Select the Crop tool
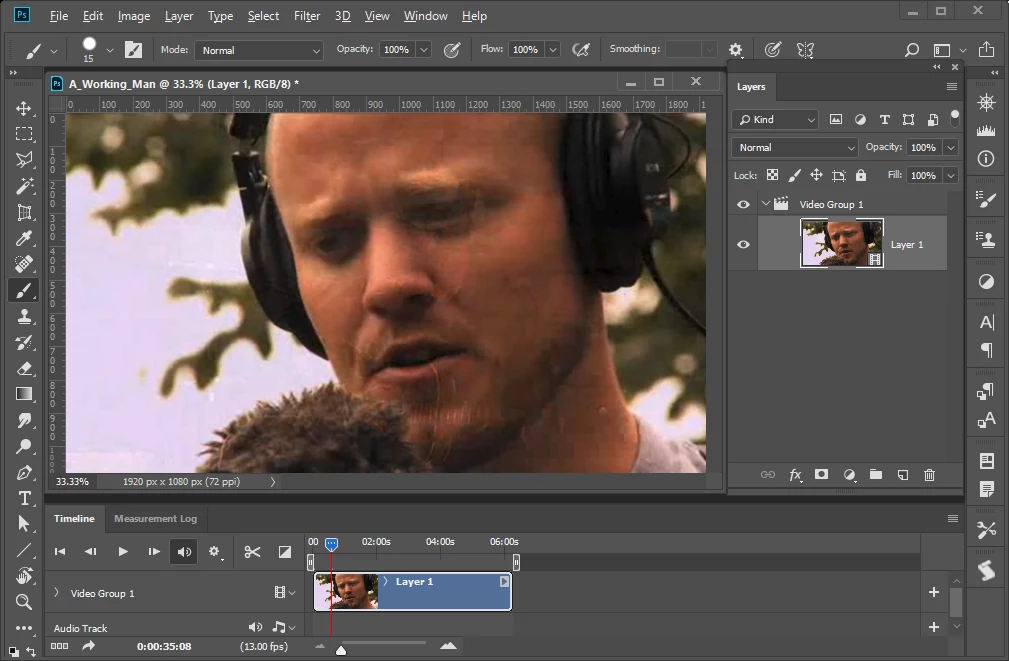 tap(24, 212)
